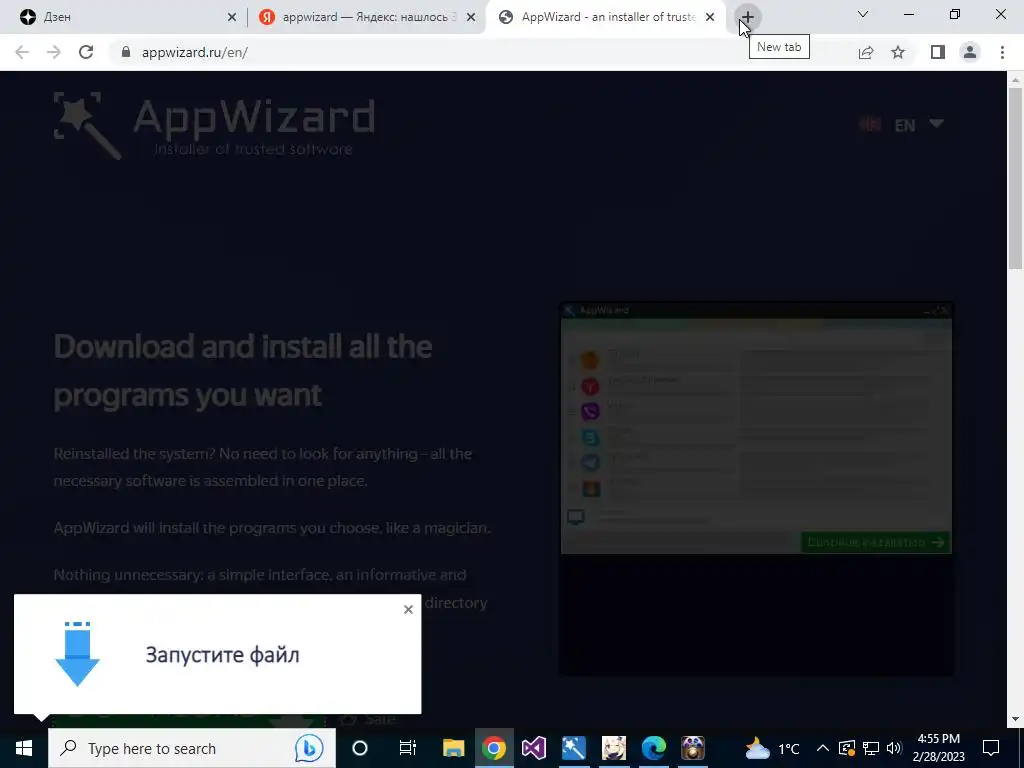Close the Дзен tab

coord(232,17)
